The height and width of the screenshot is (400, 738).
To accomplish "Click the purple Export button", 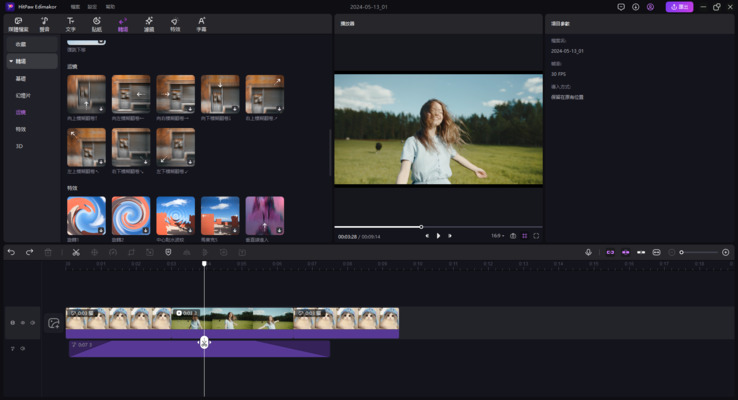I will pos(679,7).
